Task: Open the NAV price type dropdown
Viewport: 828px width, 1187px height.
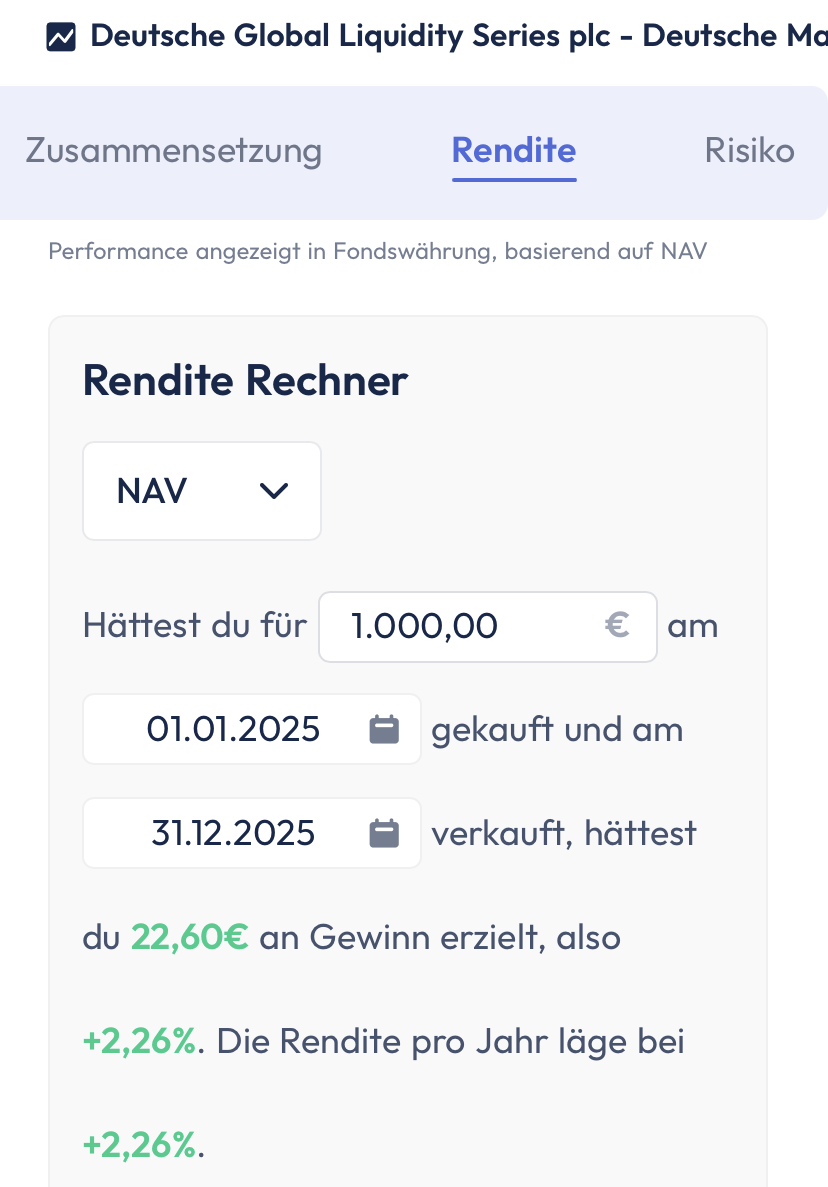Action: coord(202,491)
